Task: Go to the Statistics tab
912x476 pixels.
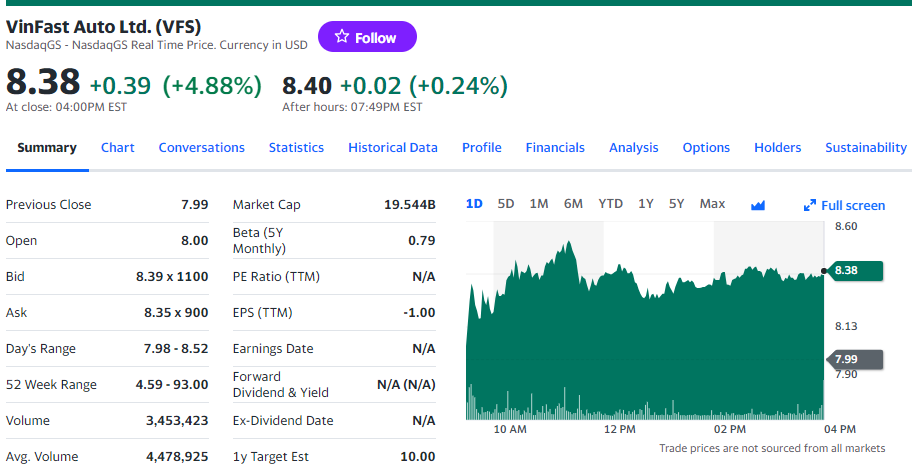Action: (296, 147)
